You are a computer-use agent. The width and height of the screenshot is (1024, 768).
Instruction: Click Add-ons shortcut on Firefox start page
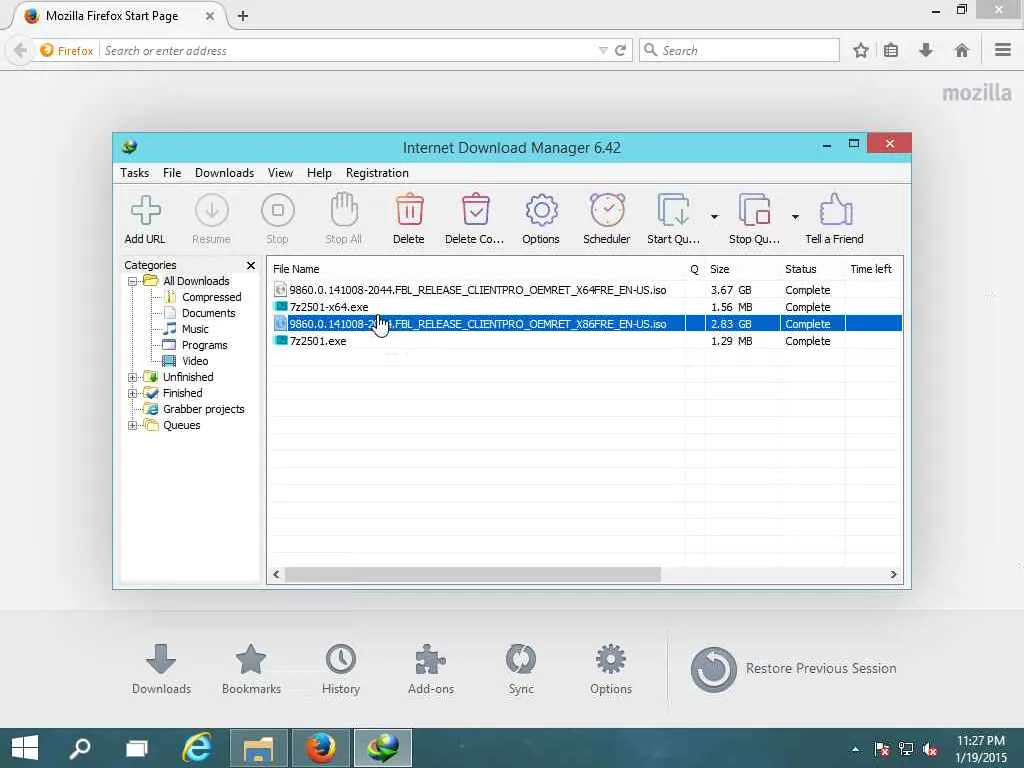(x=431, y=669)
